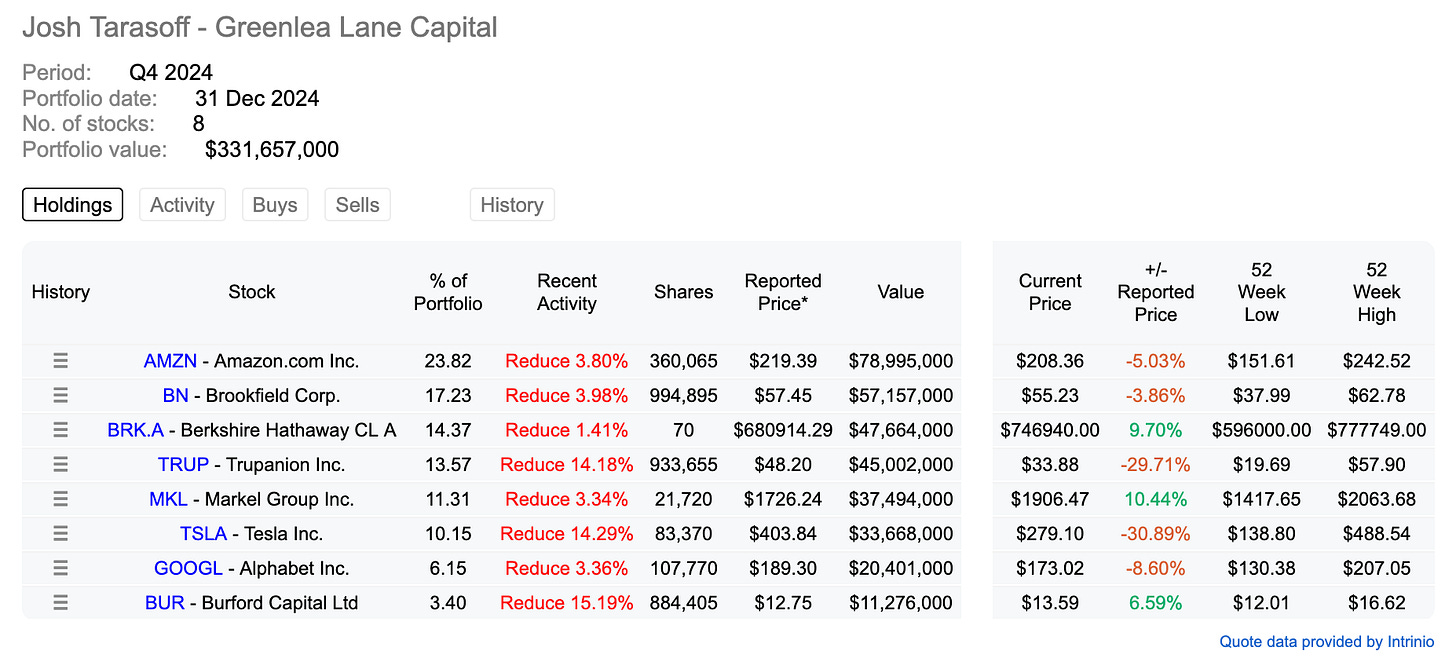Open history icon for TRUP row
The width and height of the screenshot is (1456, 661).
pos(60,464)
